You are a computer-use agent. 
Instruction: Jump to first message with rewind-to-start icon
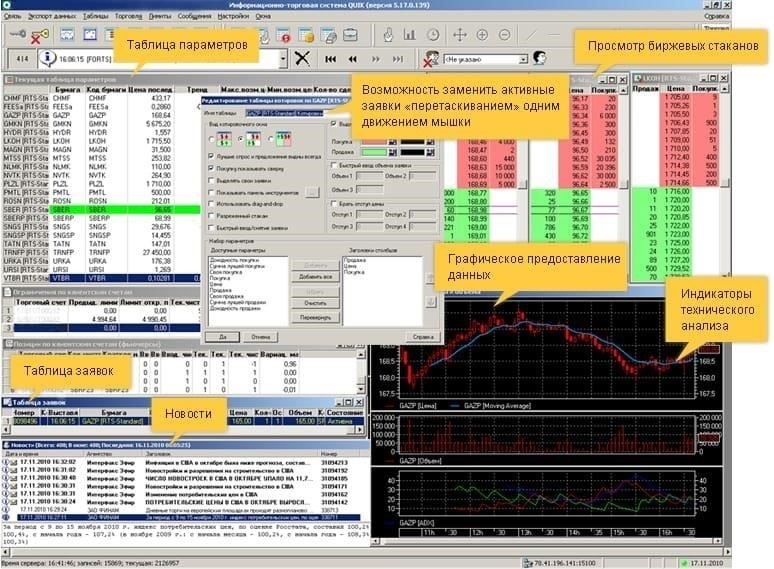tap(331, 59)
